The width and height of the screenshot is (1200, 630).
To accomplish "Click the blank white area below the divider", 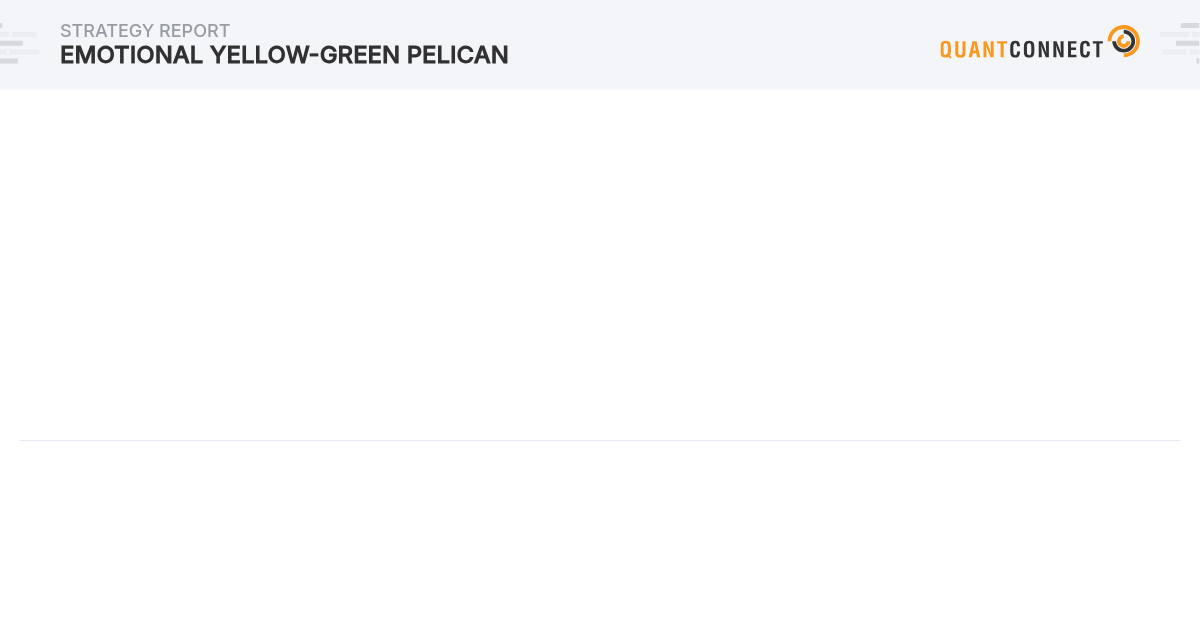I will 600,535.
